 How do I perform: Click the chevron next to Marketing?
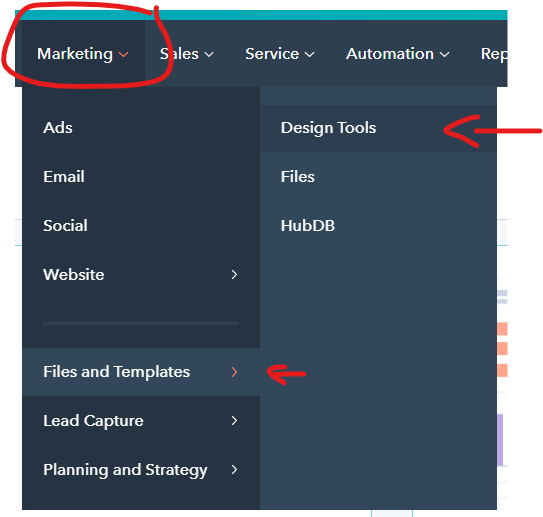pos(124,55)
